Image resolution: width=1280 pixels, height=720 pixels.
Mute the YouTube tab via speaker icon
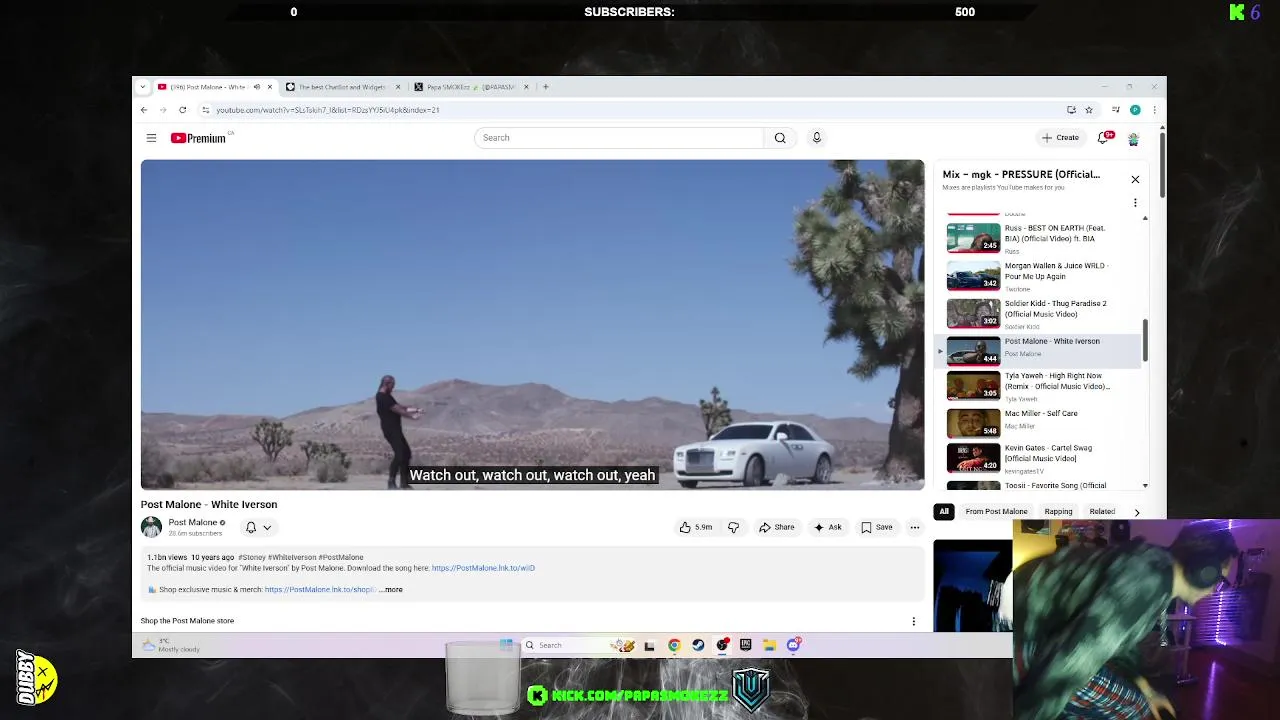click(256, 87)
